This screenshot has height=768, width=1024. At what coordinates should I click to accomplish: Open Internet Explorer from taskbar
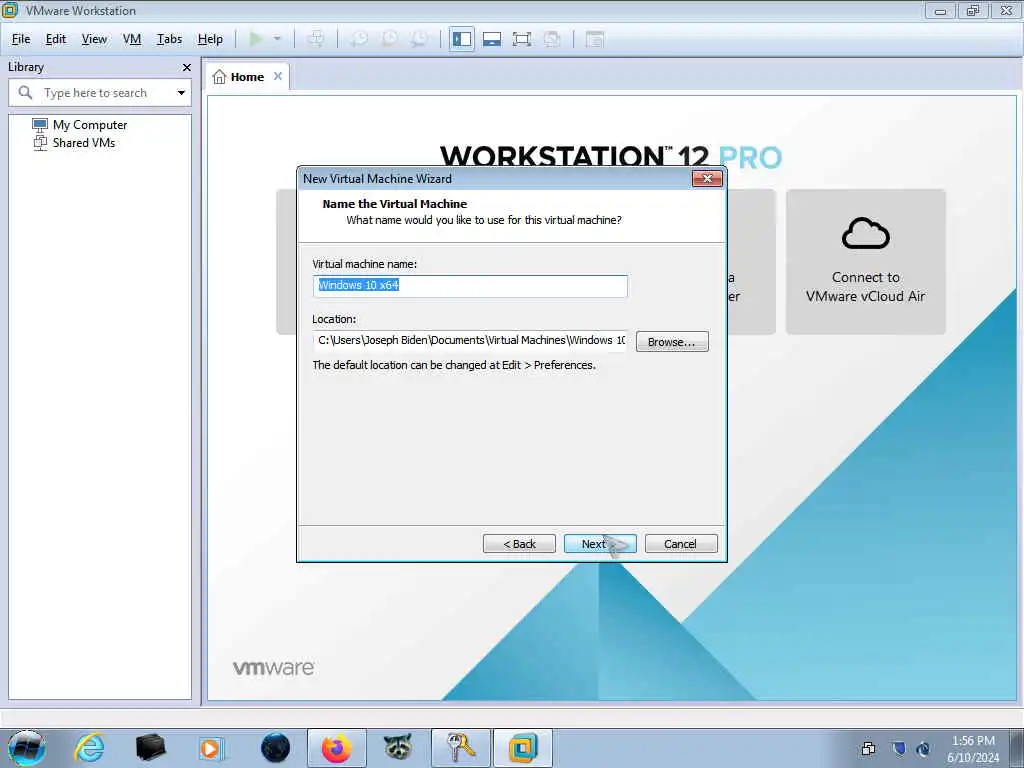coord(89,748)
